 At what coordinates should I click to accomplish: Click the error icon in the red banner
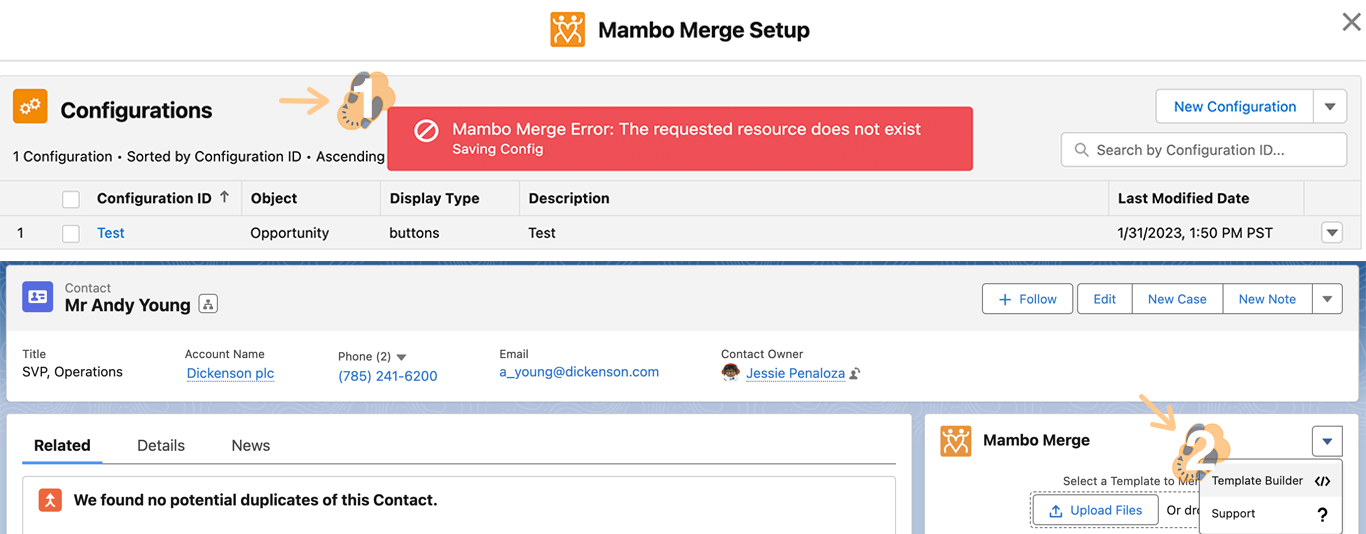(426, 131)
